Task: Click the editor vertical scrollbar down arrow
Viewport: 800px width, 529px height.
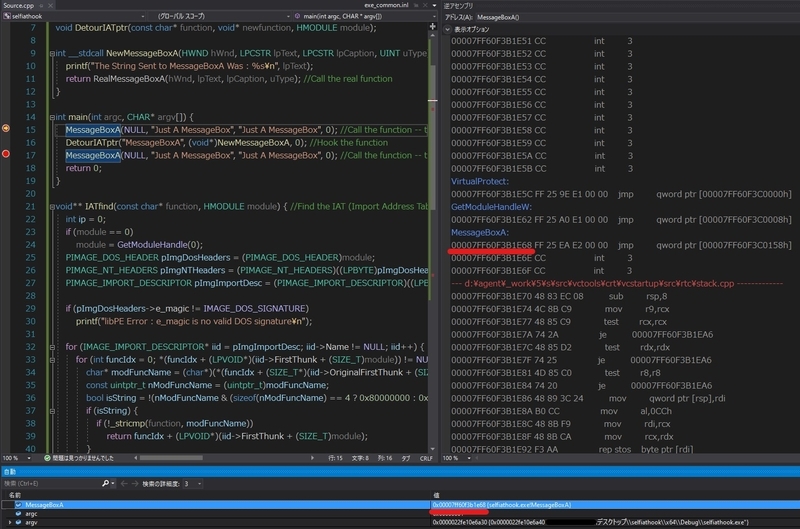Action: coord(433,449)
